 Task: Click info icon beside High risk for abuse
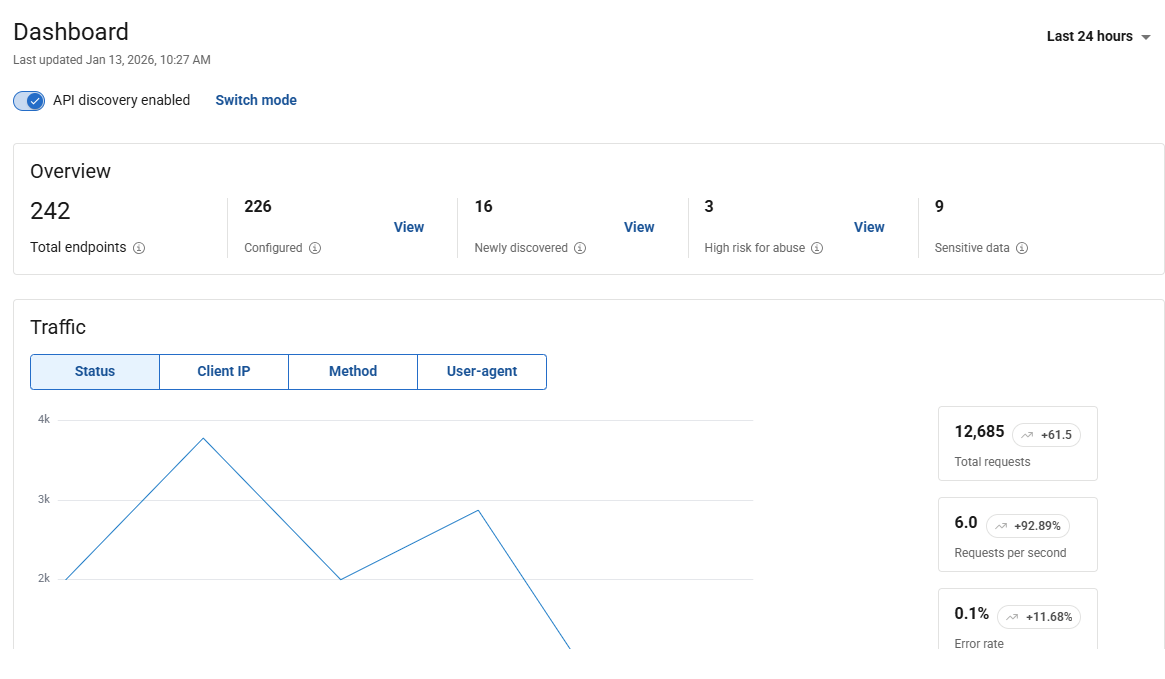click(x=817, y=248)
